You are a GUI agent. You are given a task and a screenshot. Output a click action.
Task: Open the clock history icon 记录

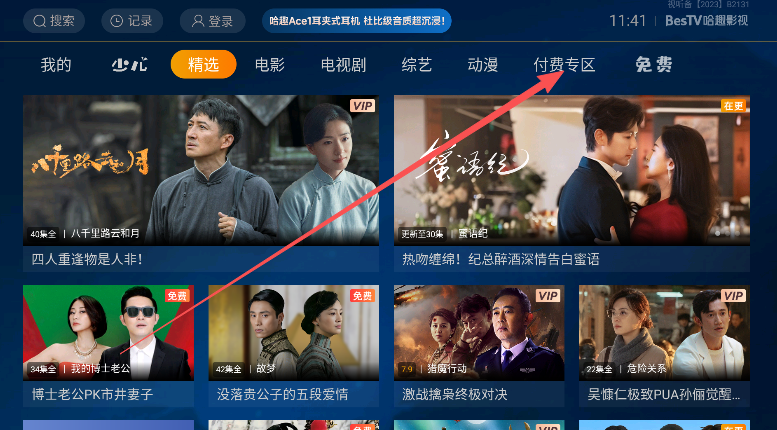tap(116, 21)
